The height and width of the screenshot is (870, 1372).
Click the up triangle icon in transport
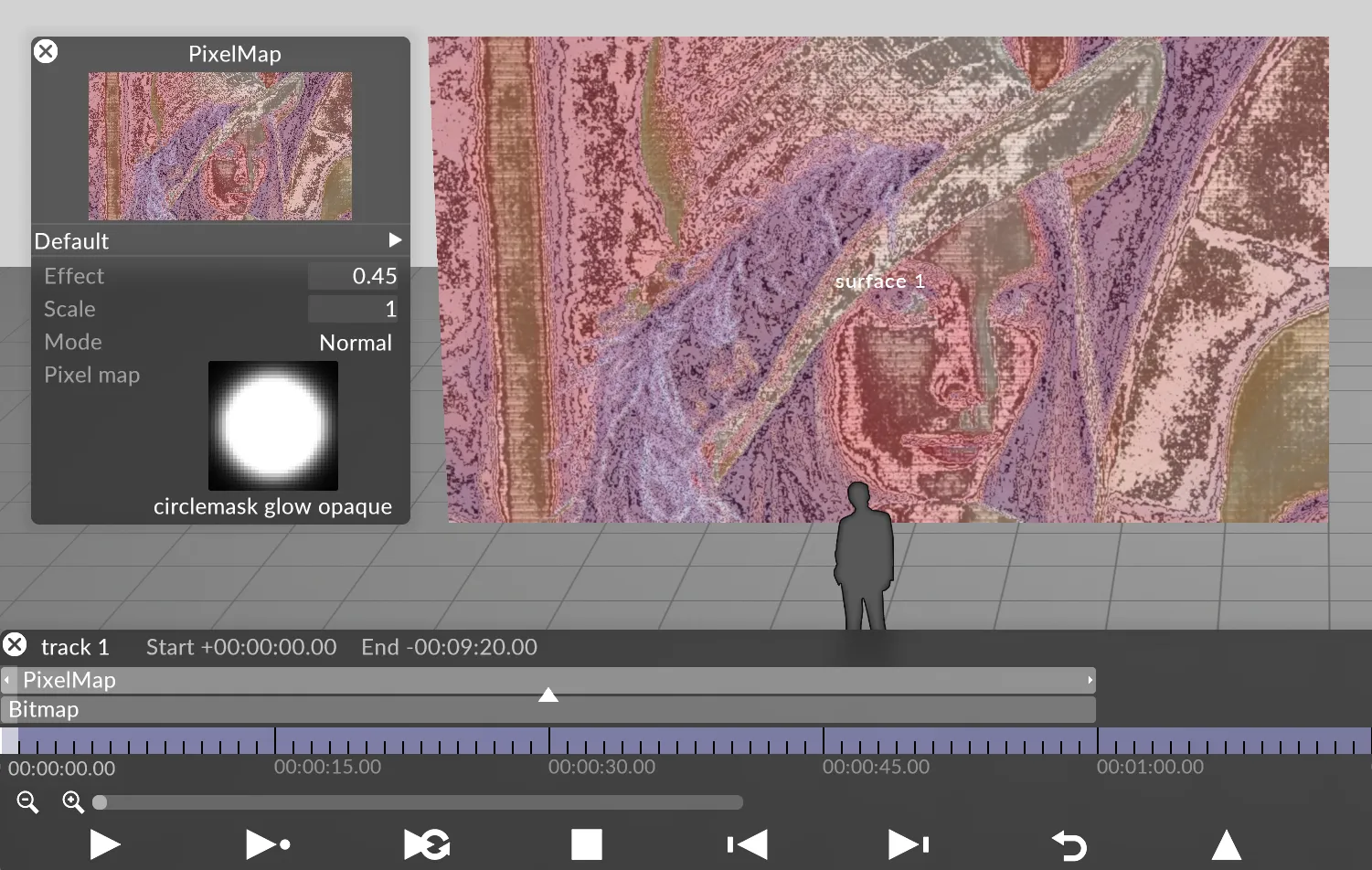tap(1226, 845)
